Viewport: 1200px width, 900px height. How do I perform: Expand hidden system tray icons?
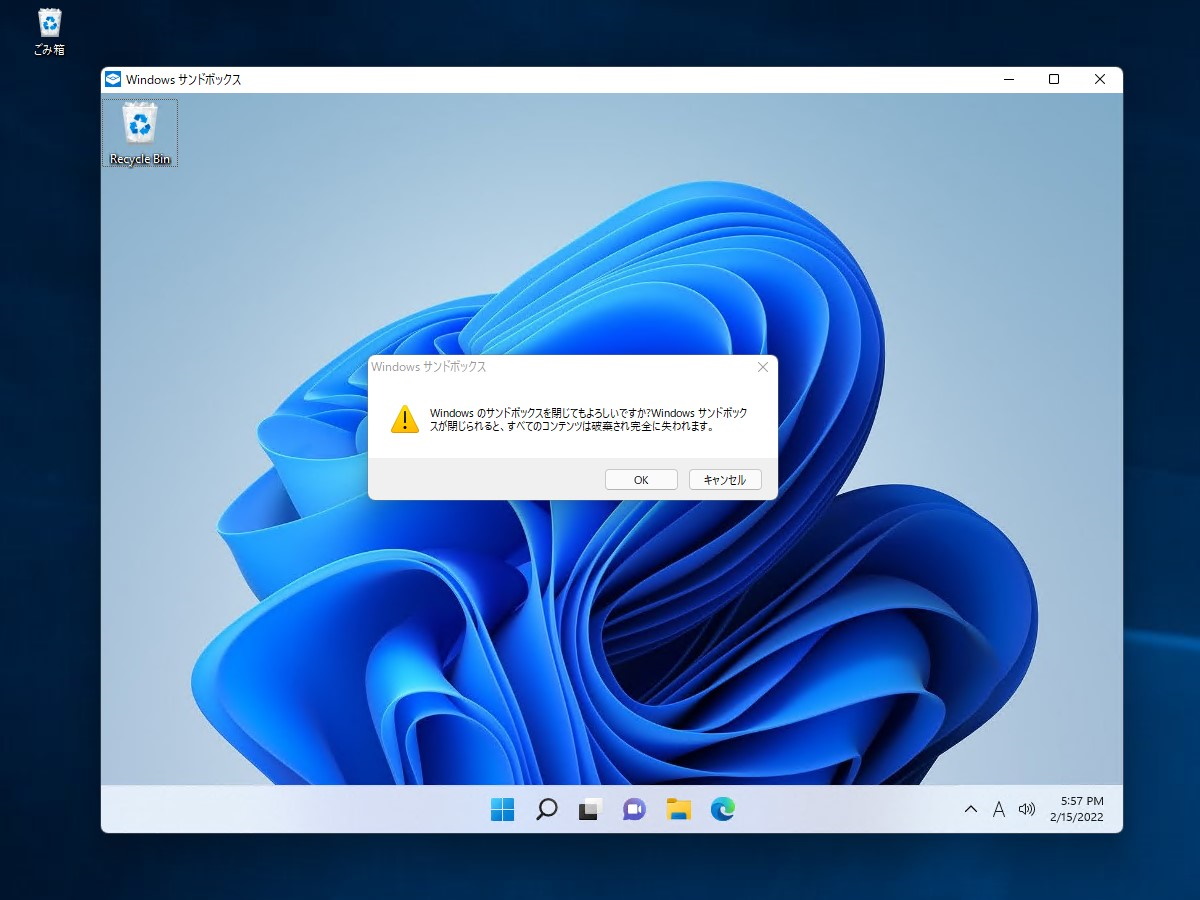coord(971,809)
